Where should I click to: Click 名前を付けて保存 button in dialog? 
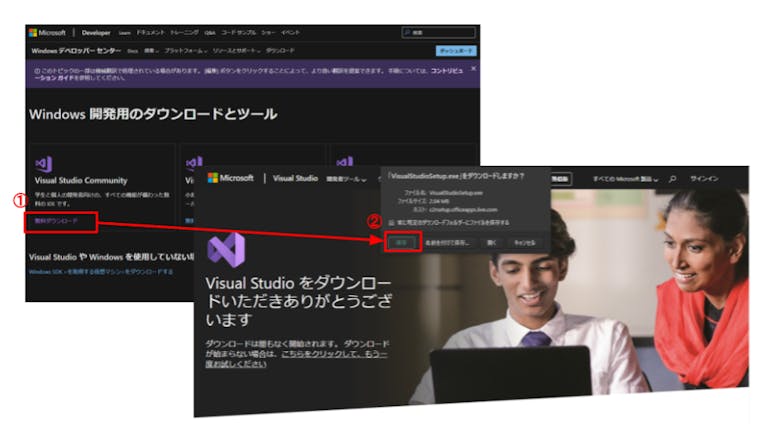coord(447,243)
